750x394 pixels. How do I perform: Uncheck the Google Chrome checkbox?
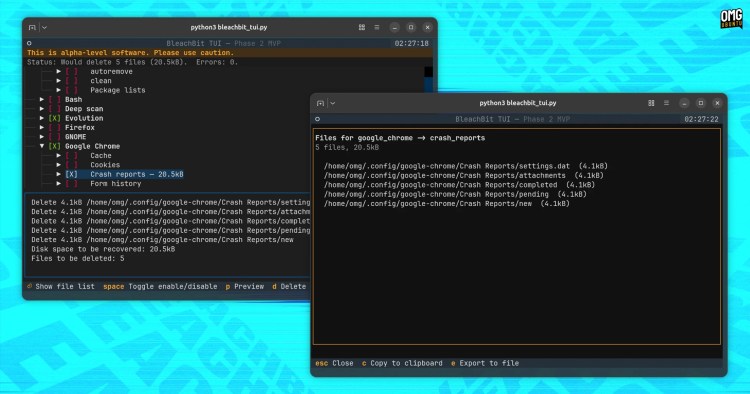coord(55,146)
